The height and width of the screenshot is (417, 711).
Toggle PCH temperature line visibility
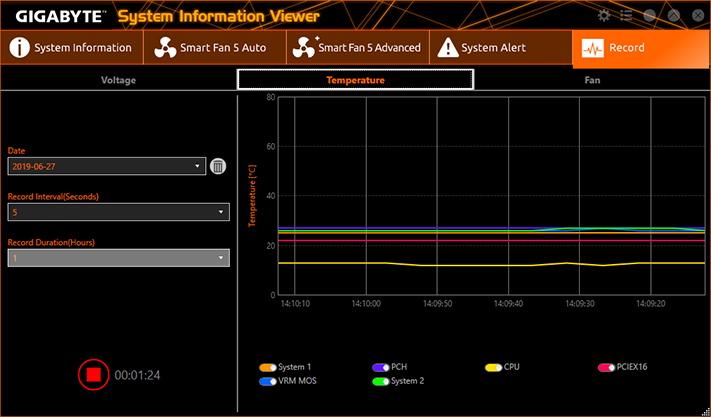coord(380,368)
